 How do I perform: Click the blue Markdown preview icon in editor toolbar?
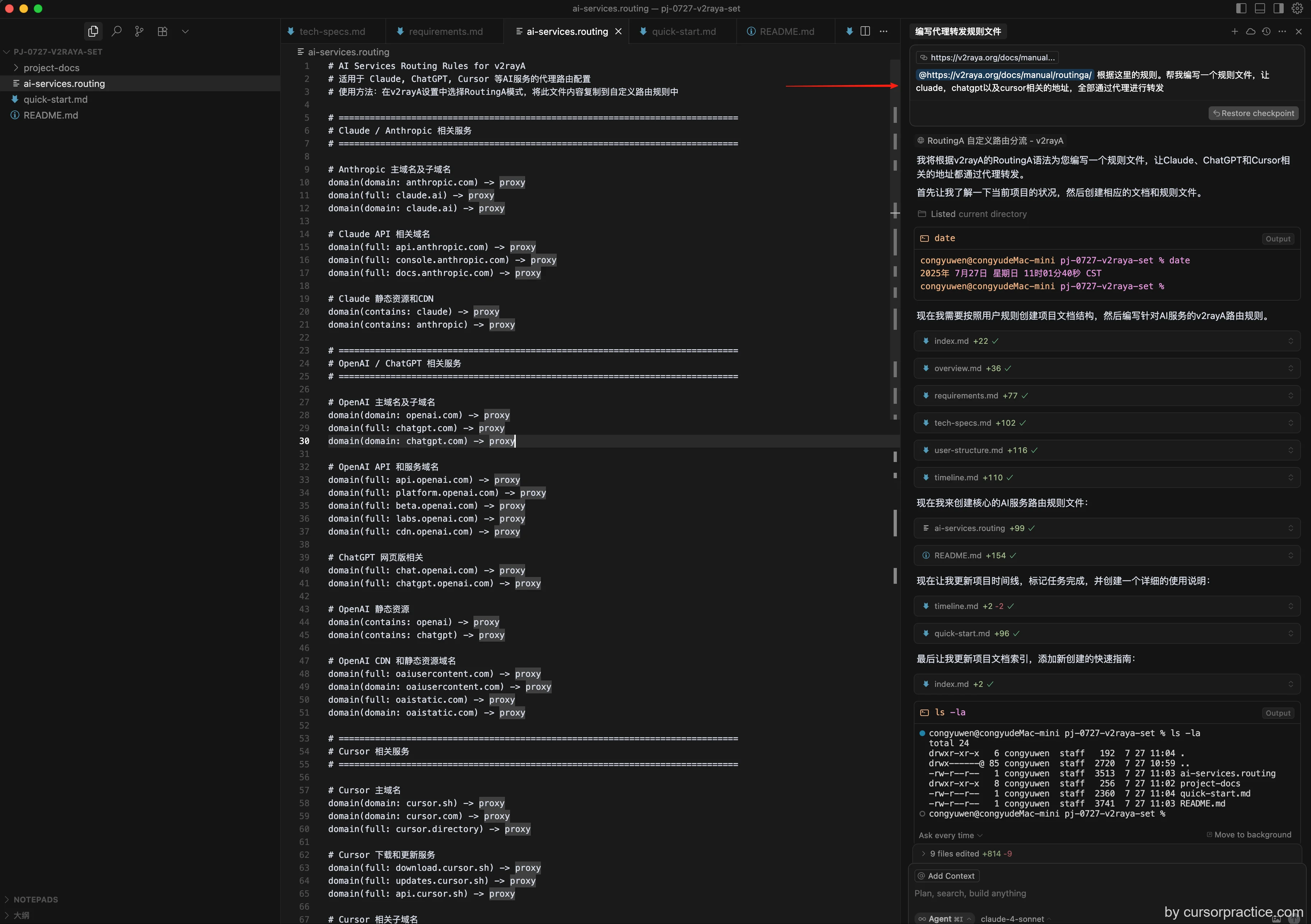[850, 31]
